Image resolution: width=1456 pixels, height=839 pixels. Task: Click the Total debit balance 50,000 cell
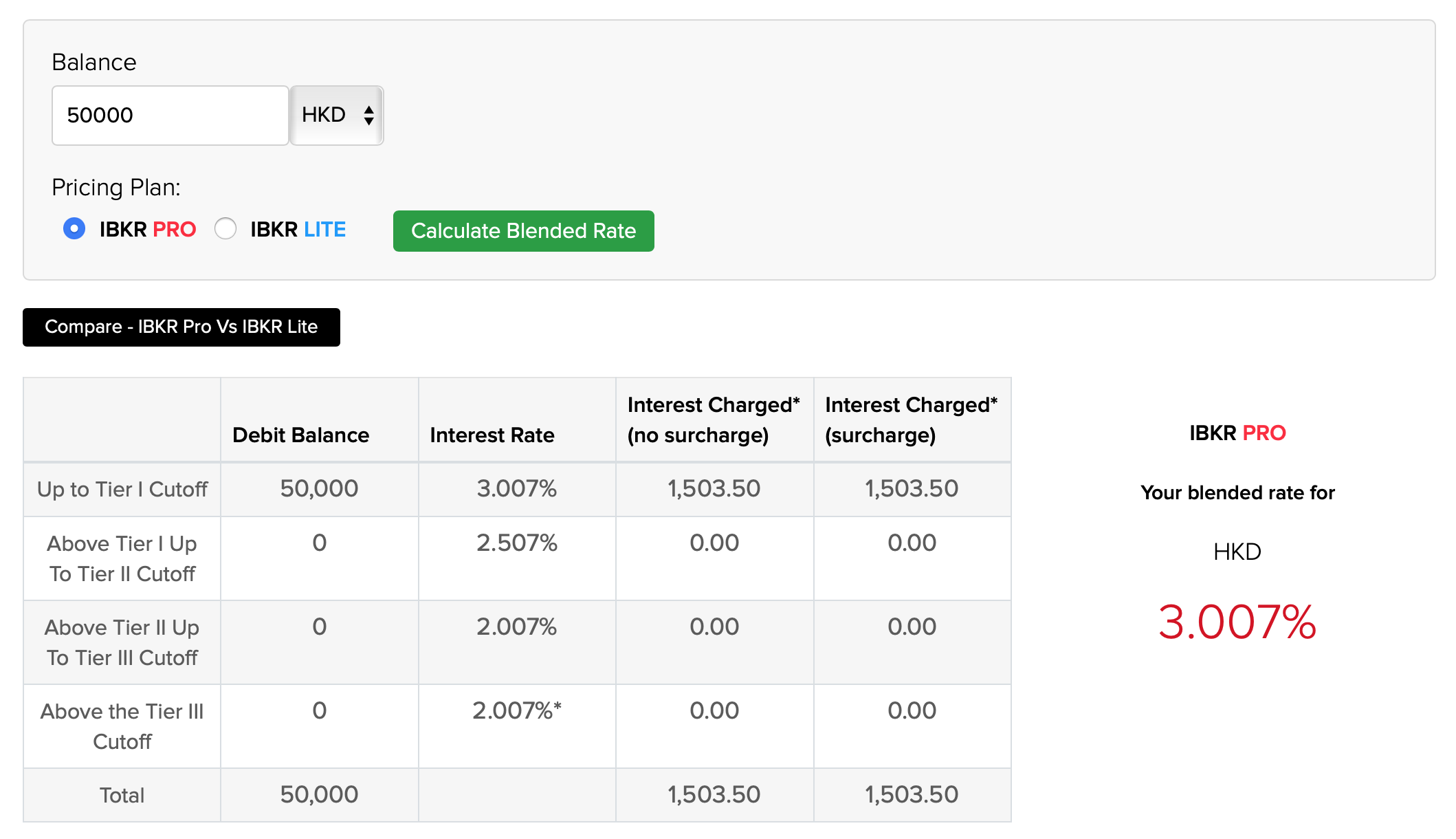point(319,795)
